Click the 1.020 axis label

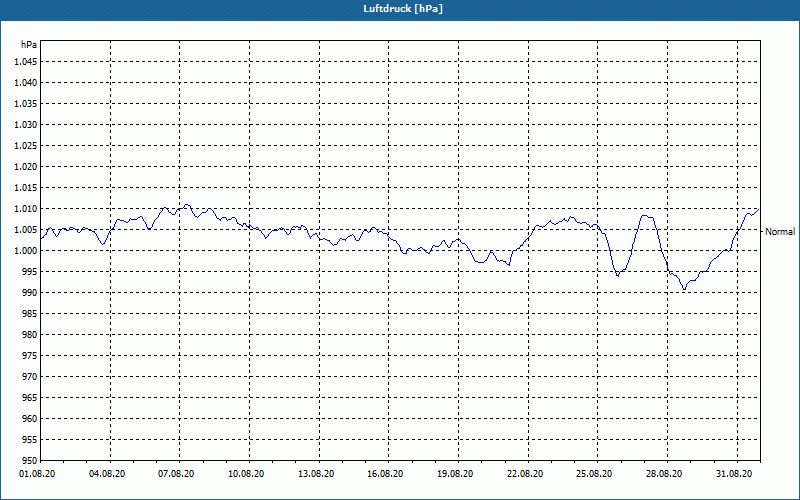pyautogui.click(x=26, y=166)
